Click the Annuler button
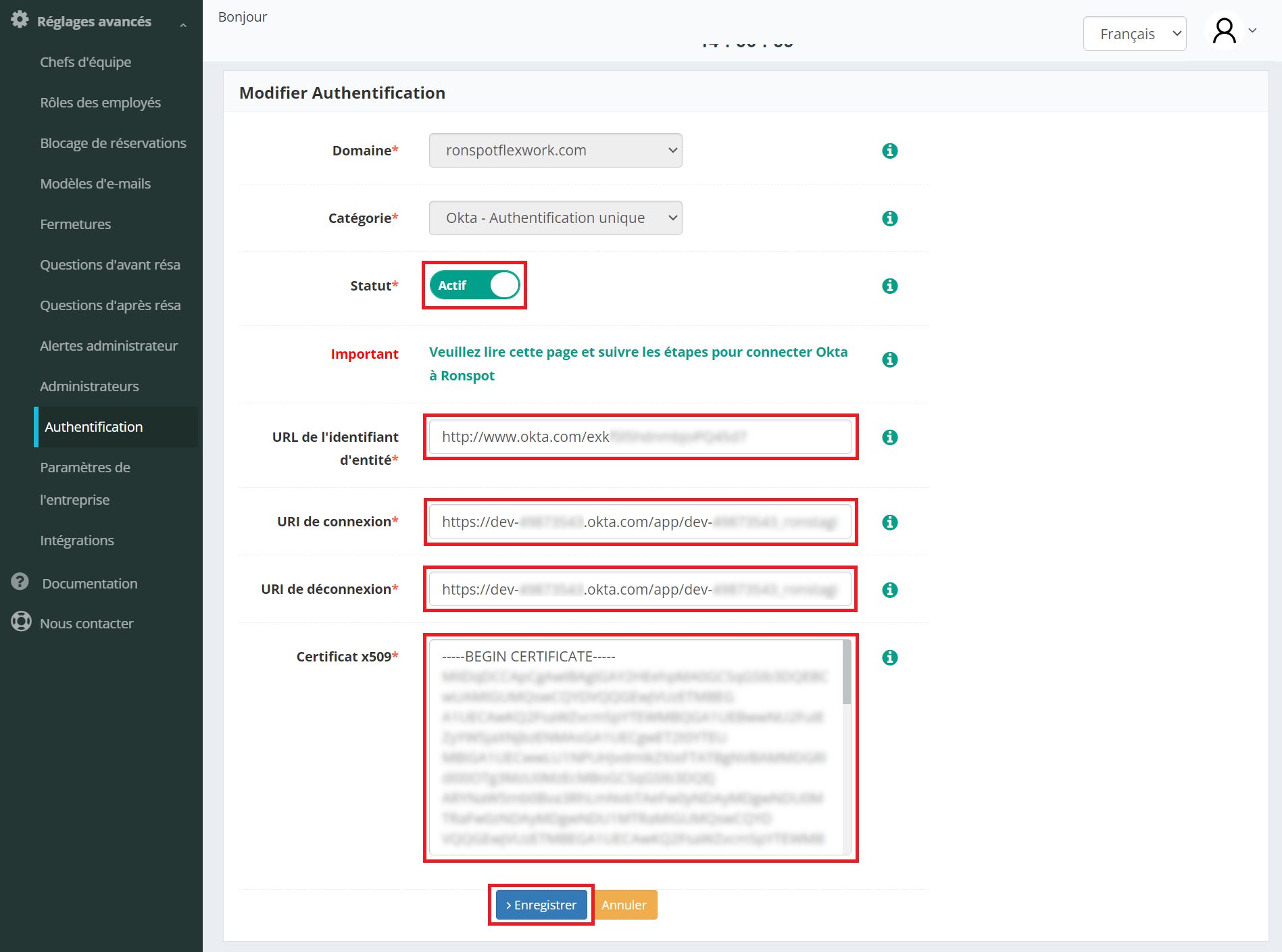The width and height of the screenshot is (1282, 952). tap(624, 905)
